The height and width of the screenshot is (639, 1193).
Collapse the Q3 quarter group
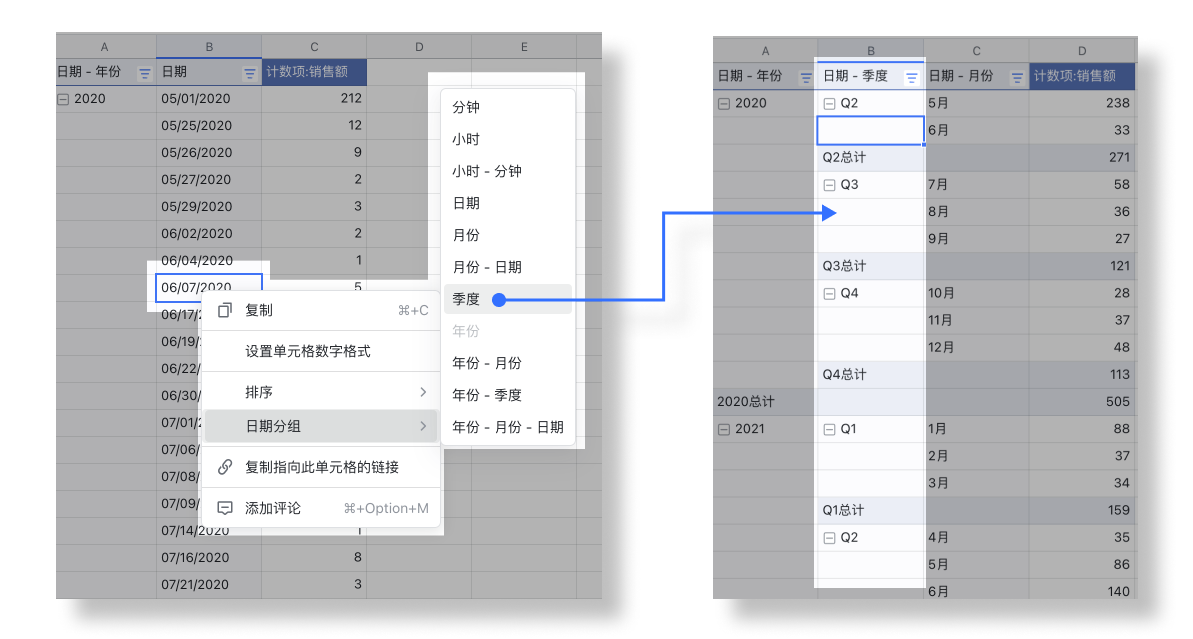pos(829,185)
